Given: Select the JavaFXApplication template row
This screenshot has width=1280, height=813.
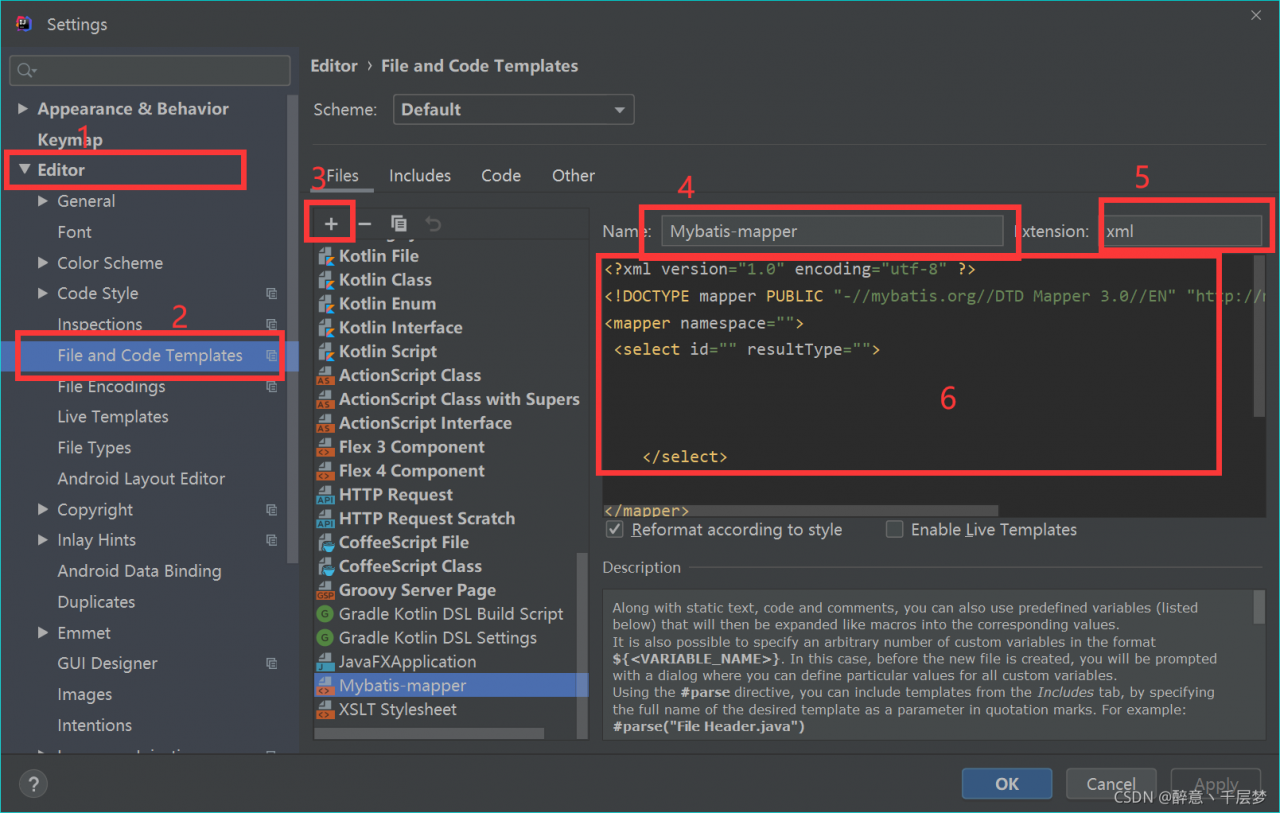Looking at the screenshot, I should [x=451, y=662].
